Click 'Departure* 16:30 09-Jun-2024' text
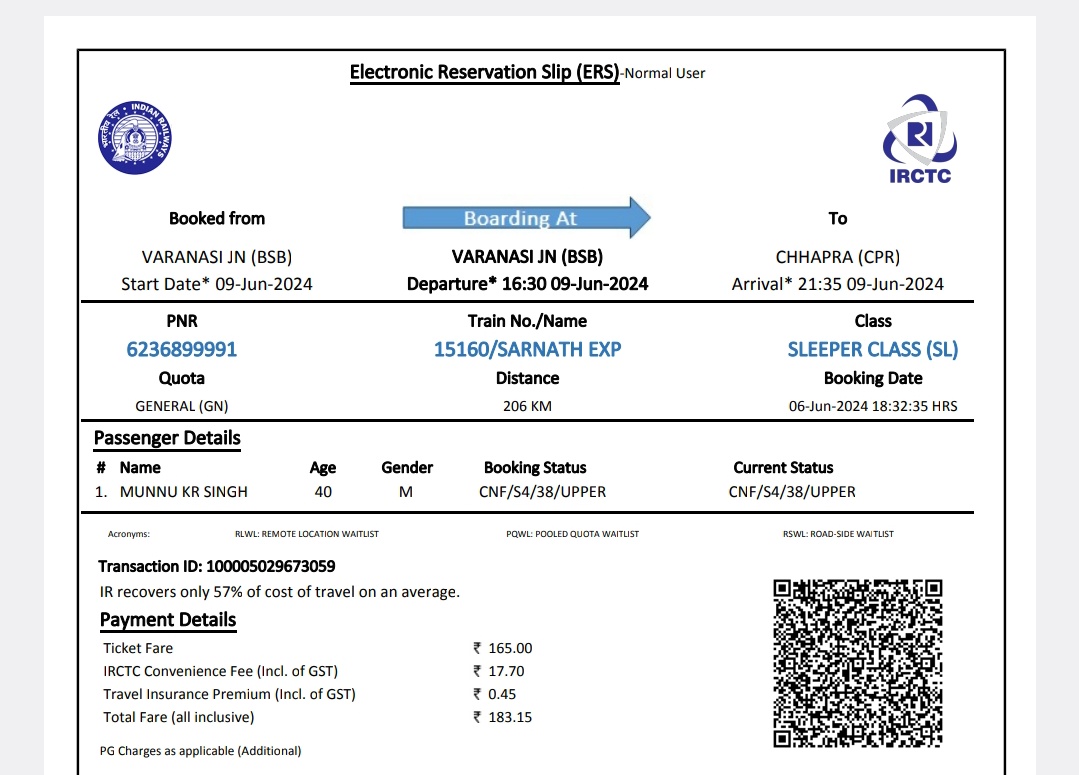This screenshot has width=1079, height=775. (527, 284)
